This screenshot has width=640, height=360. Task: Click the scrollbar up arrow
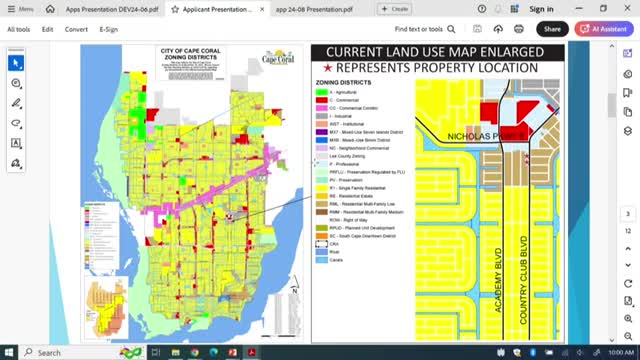coord(611,46)
